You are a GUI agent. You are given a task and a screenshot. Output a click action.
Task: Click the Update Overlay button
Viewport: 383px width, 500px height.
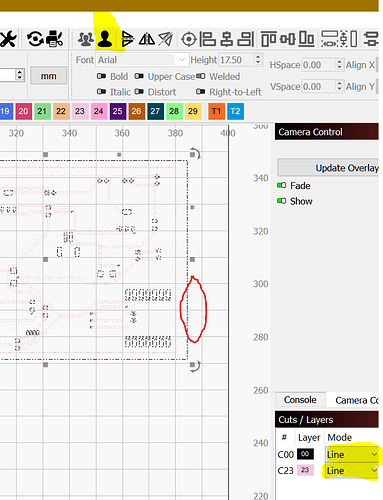pos(329,168)
